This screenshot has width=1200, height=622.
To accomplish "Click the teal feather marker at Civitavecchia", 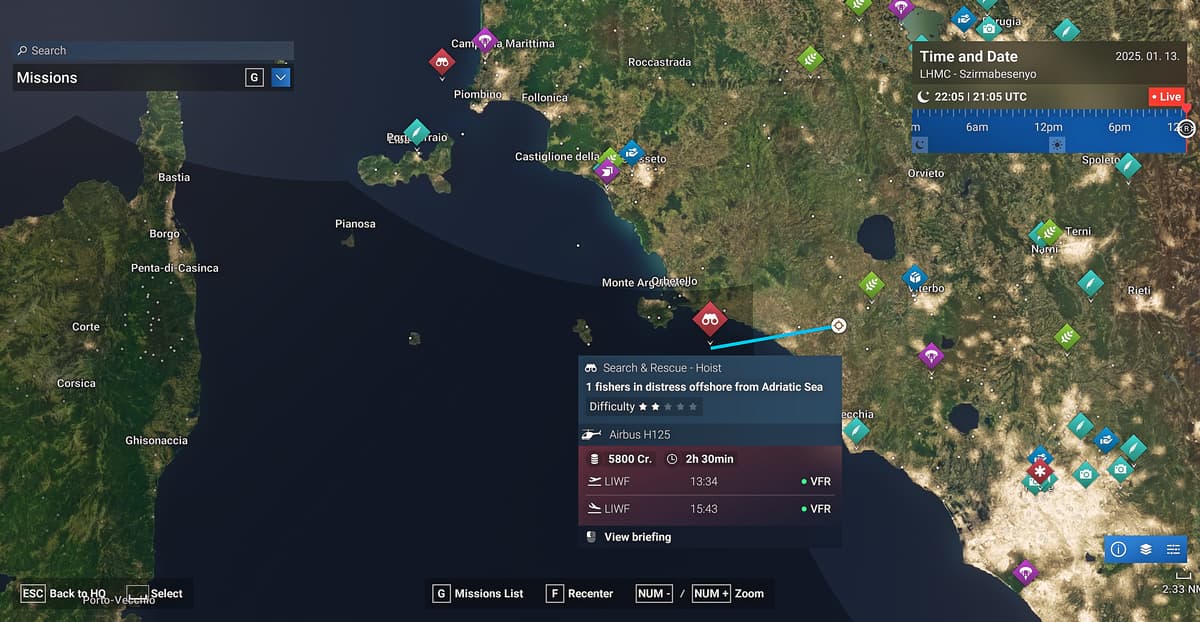I will (x=856, y=430).
